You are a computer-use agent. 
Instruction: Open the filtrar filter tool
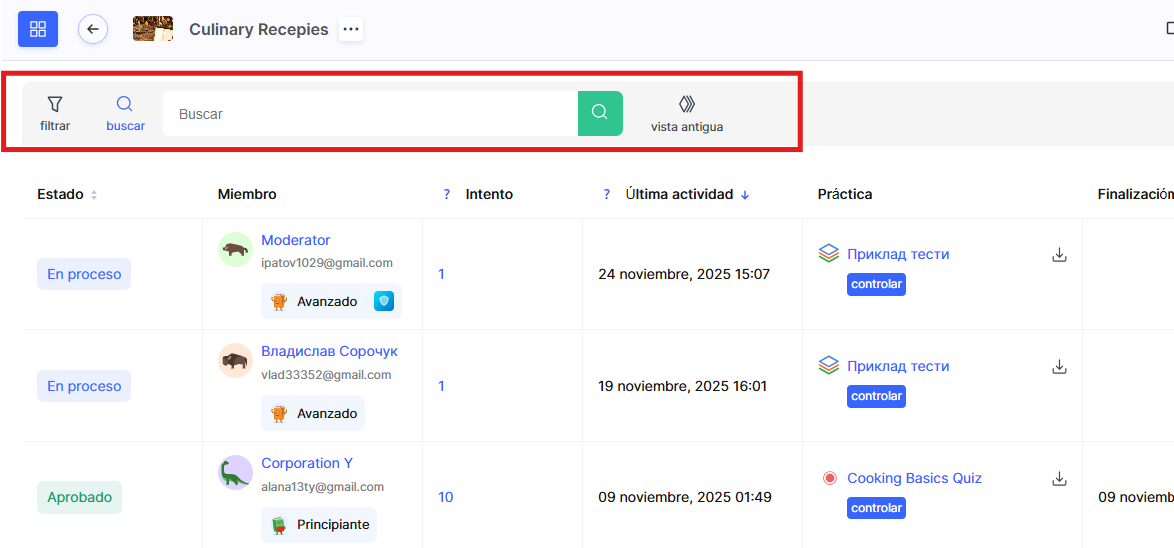coord(55,114)
